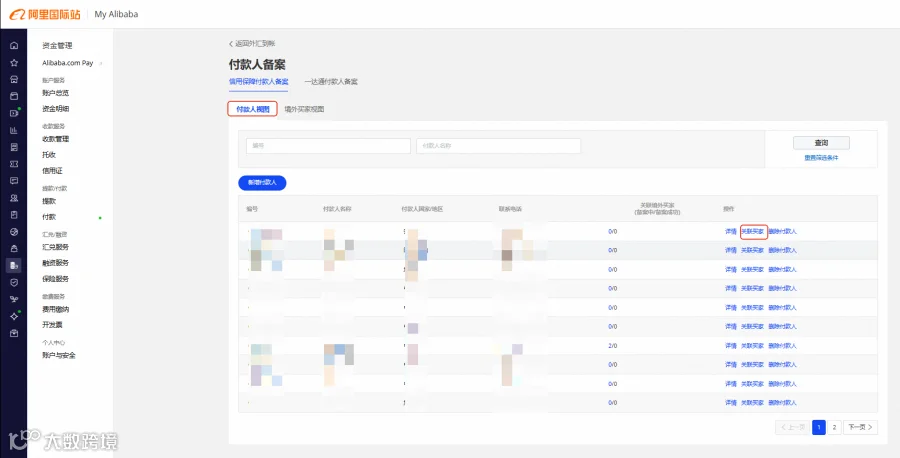Click the shield security icon in sidebar

(x=14, y=282)
